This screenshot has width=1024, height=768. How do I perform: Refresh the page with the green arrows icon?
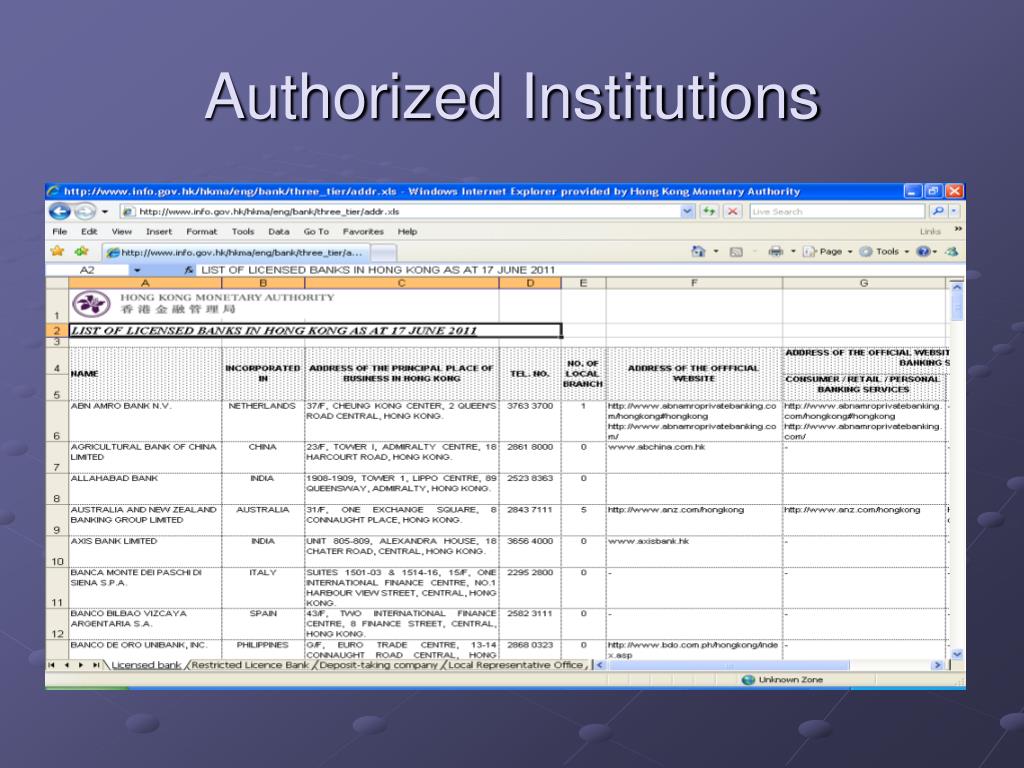click(x=709, y=212)
